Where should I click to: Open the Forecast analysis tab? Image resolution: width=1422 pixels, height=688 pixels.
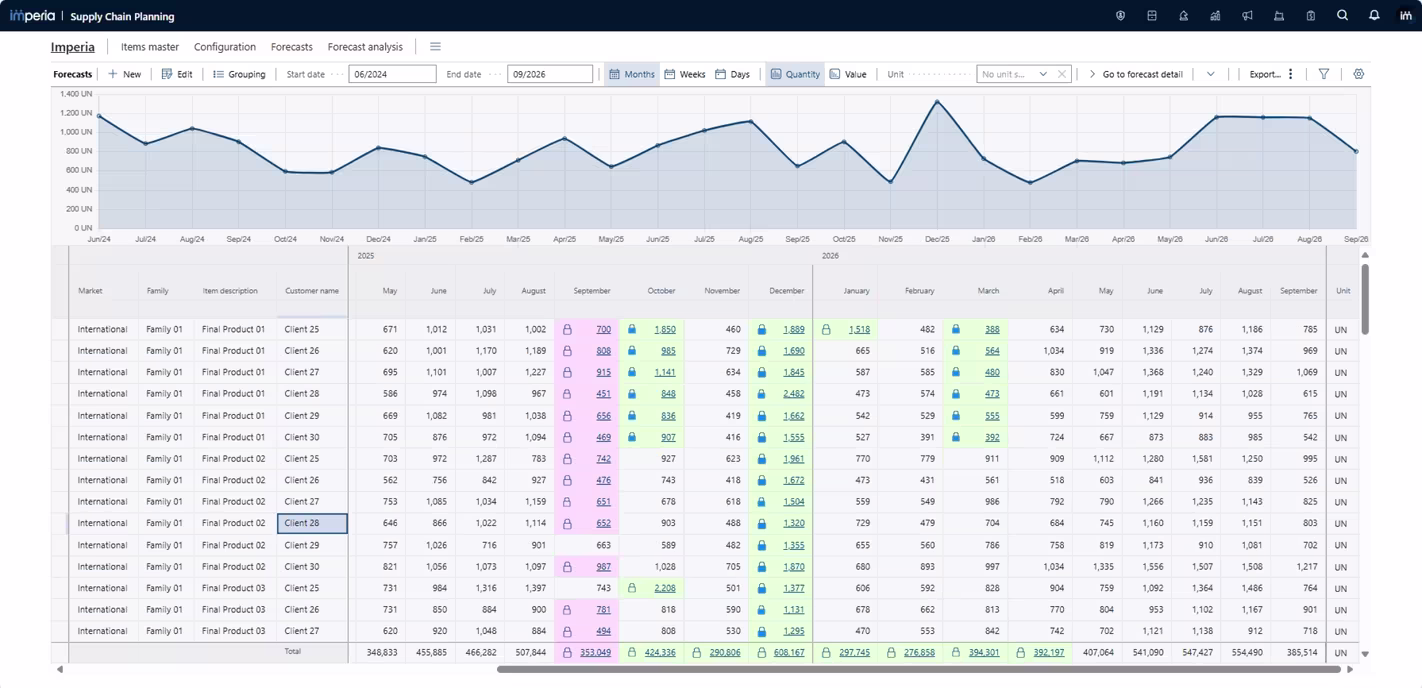[365, 47]
